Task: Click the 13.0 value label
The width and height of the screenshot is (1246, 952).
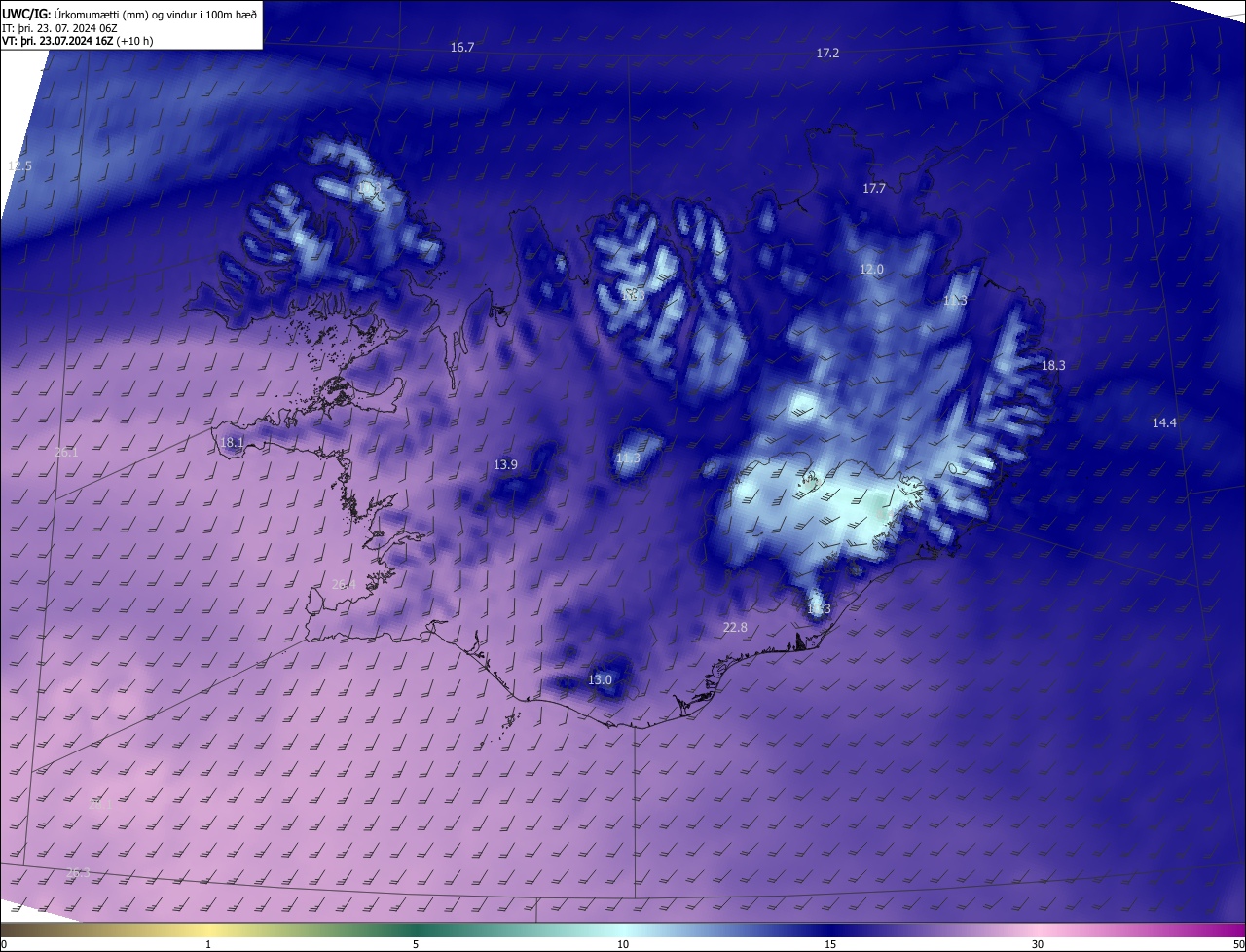Action: (600, 680)
